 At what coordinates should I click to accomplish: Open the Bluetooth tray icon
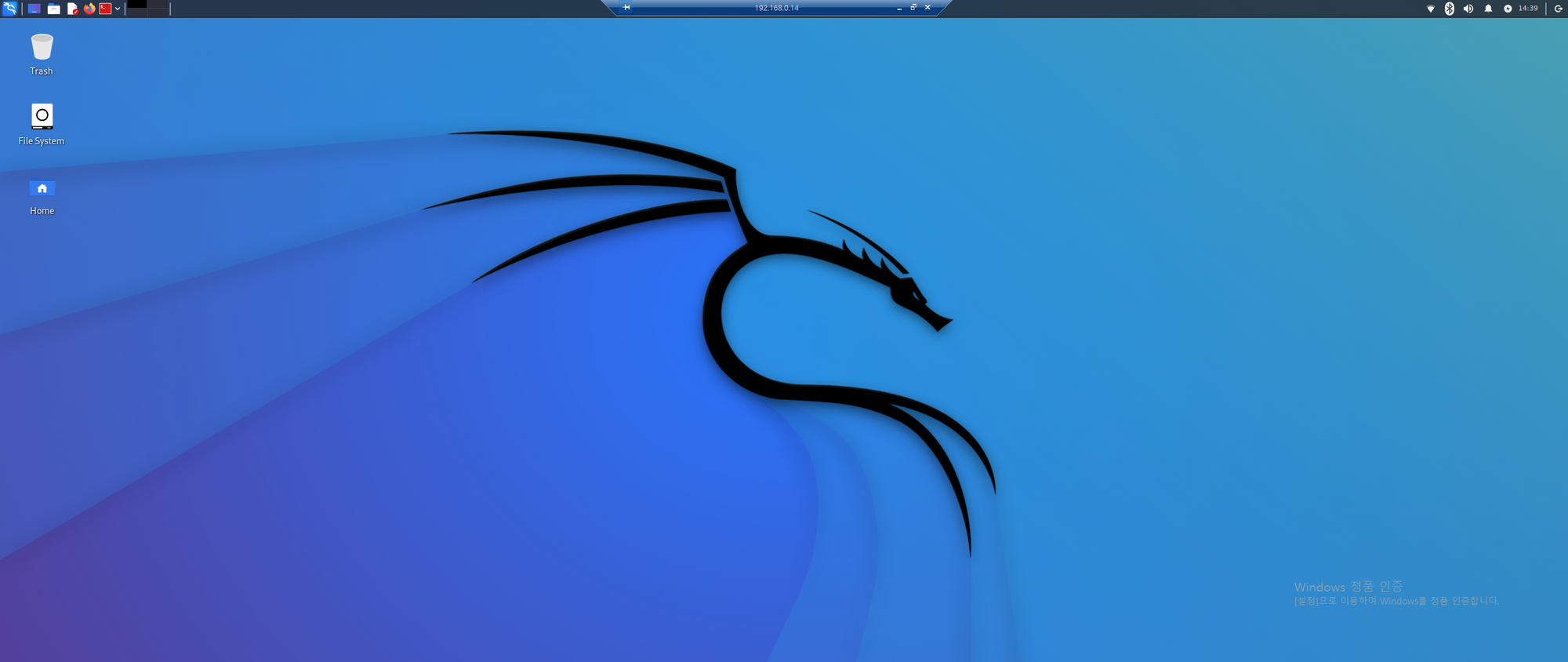[1450, 9]
